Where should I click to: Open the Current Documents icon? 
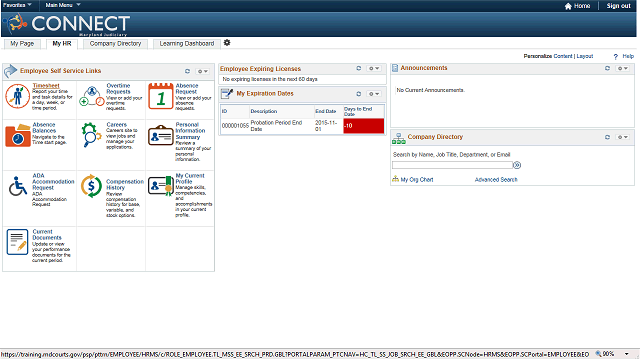click(17, 242)
